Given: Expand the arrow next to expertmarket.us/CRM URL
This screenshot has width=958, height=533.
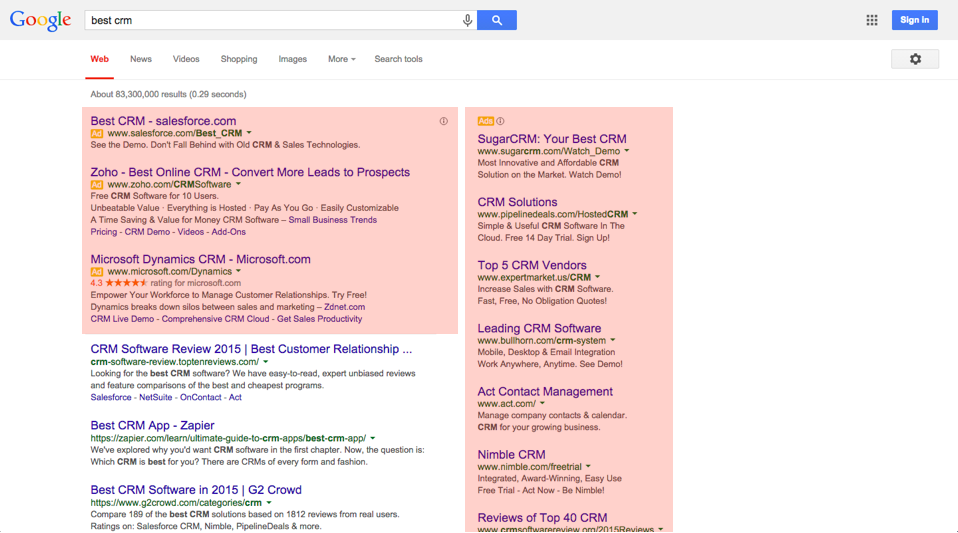Looking at the screenshot, I should tap(597, 277).
